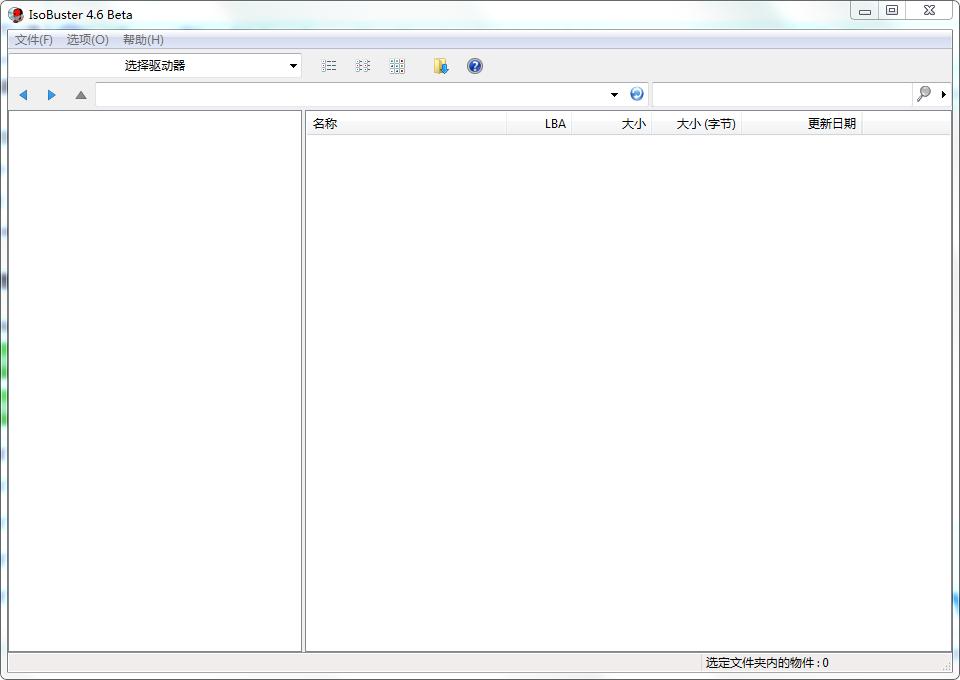
Task: Go up one folder level
Action: [x=81, y=95]
